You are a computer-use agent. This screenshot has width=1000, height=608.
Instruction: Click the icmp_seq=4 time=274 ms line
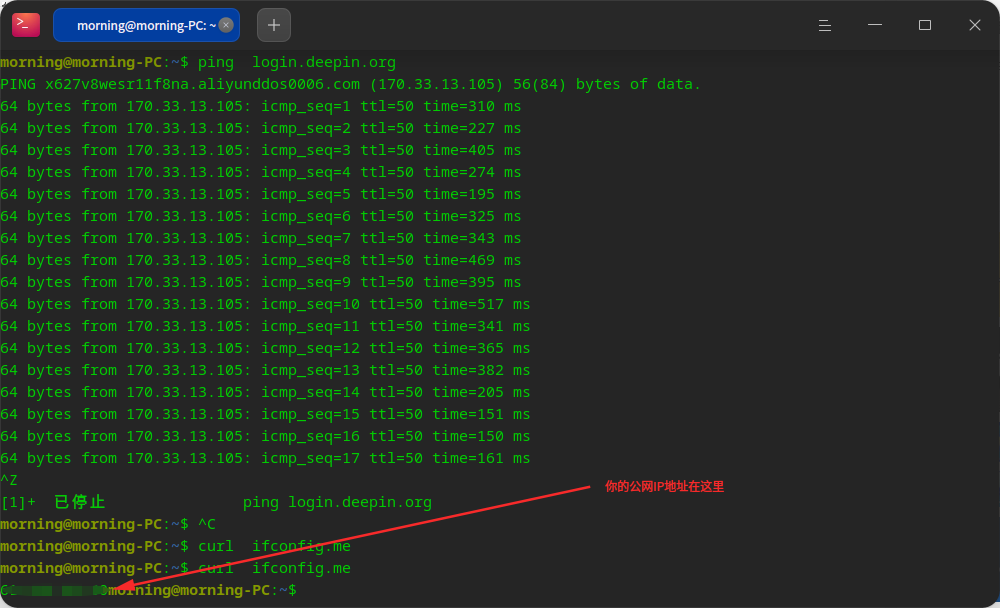coord(260,172)
